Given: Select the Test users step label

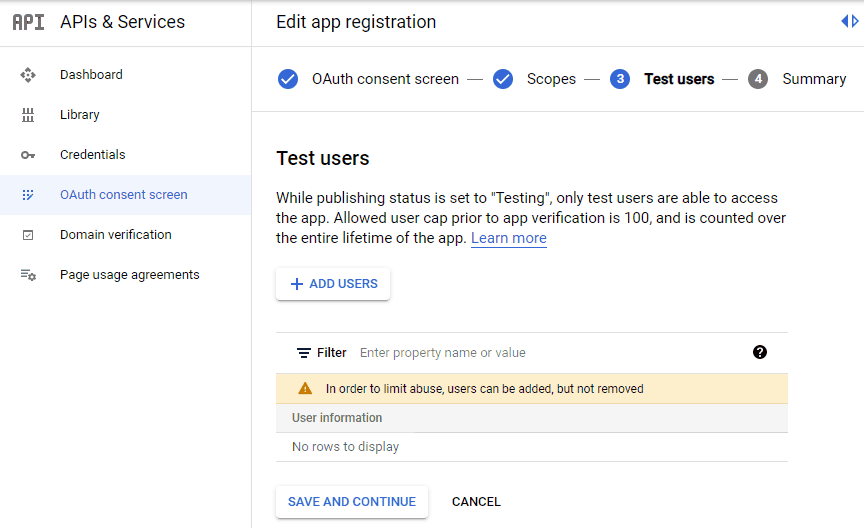Looking at the screenshot, I should [679, 79].
